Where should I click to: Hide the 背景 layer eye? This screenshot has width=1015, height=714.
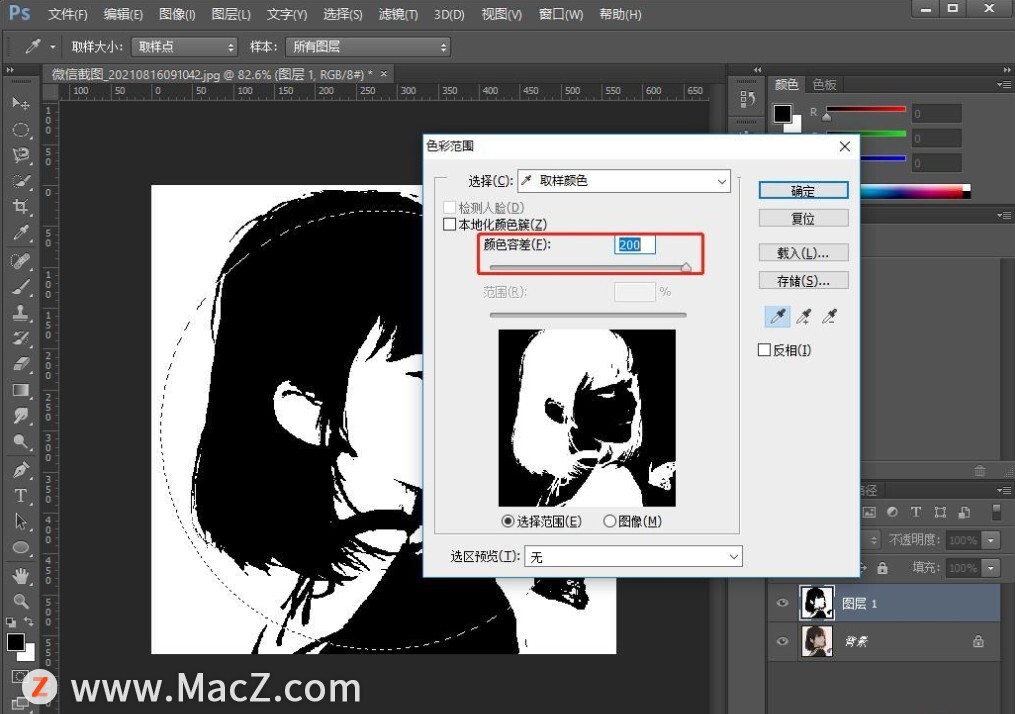point(782,641)
